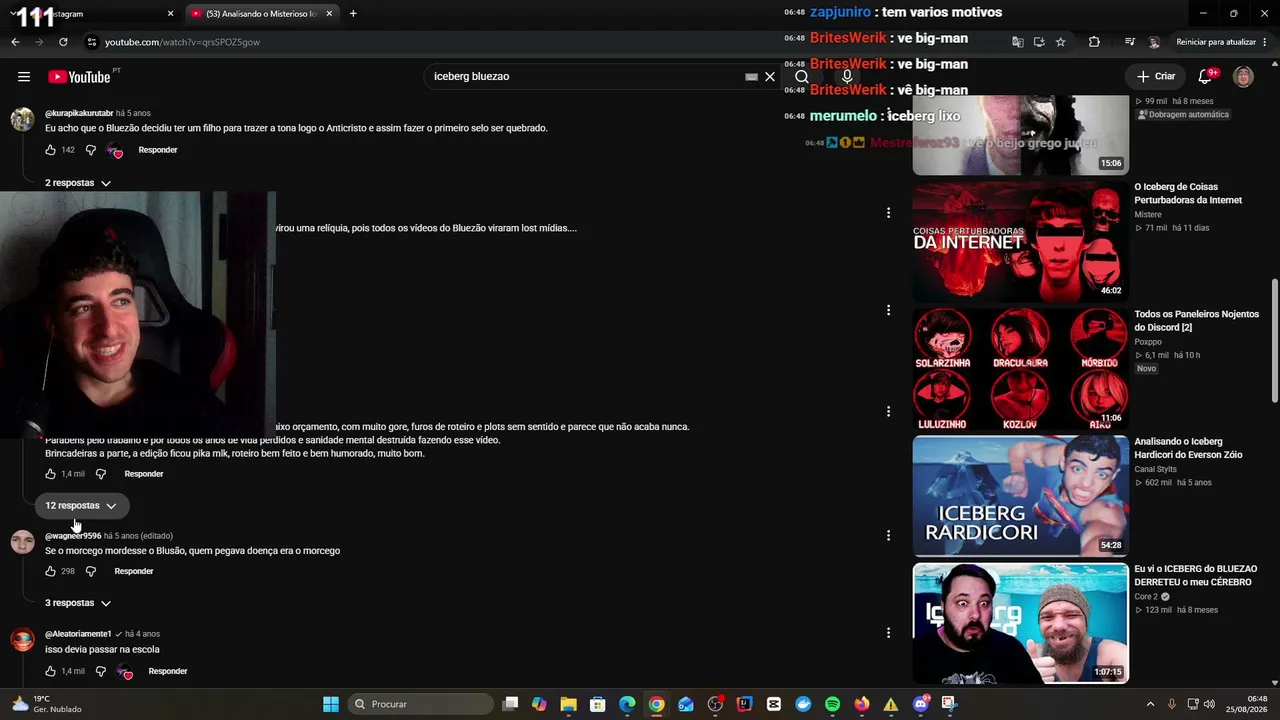Like the comment above 12 respostas

(50, 474)
